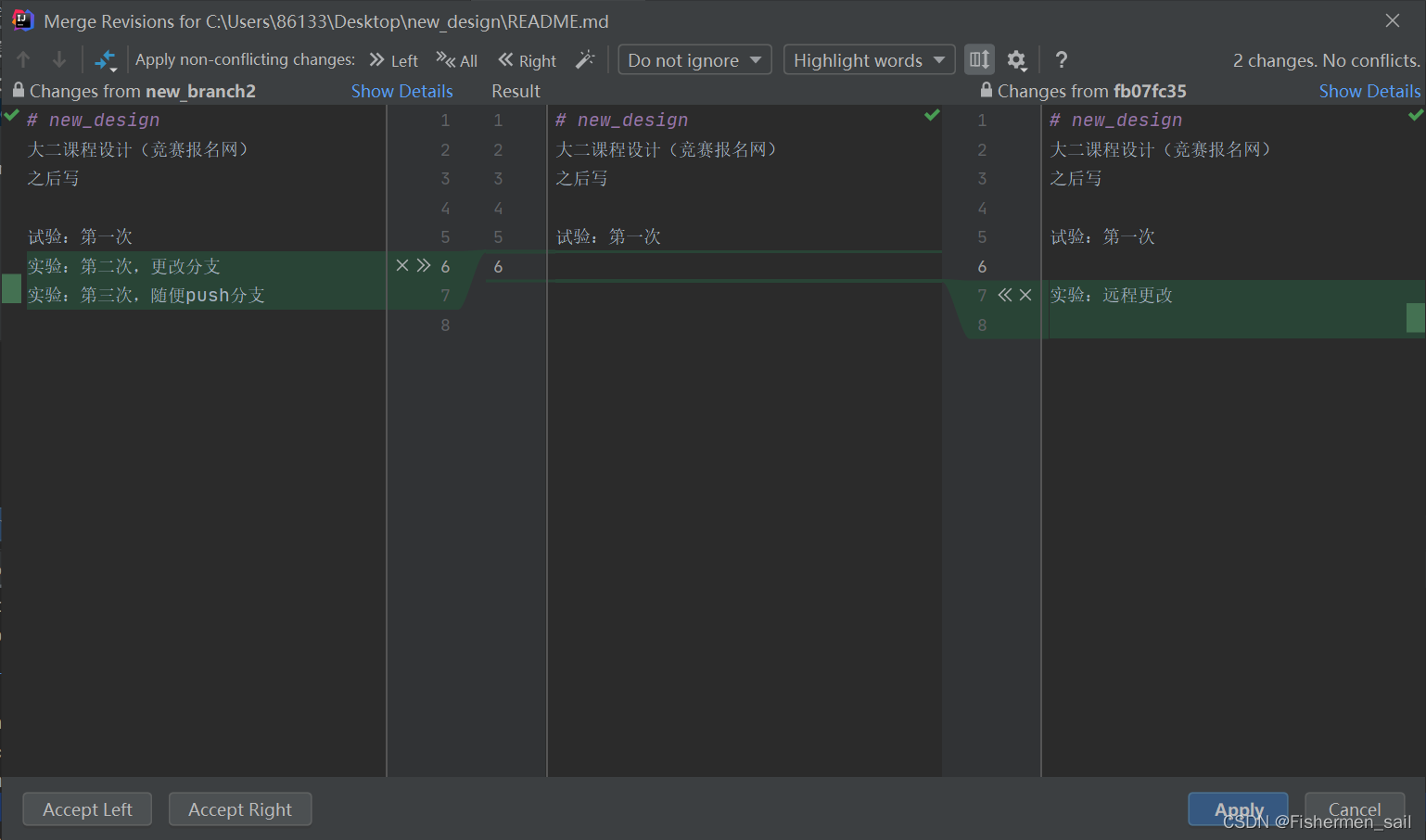Ignore right change with X icon

(1025, 295)
